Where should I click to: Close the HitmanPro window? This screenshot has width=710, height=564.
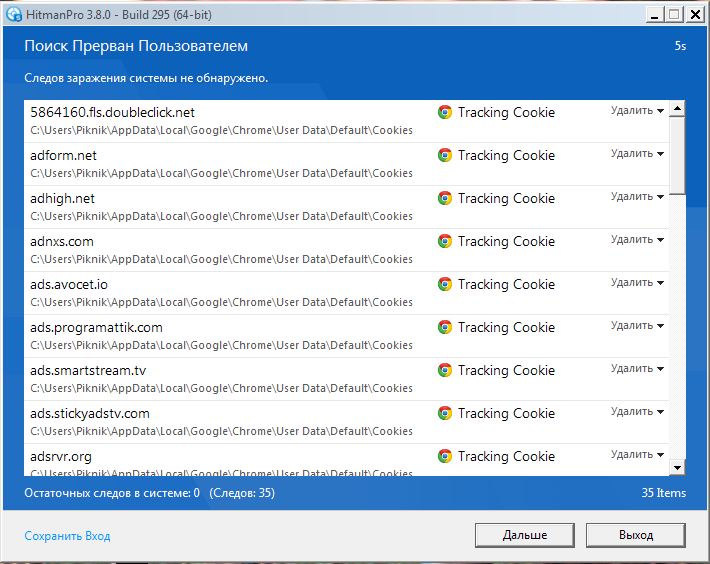(x=695, y=15)
